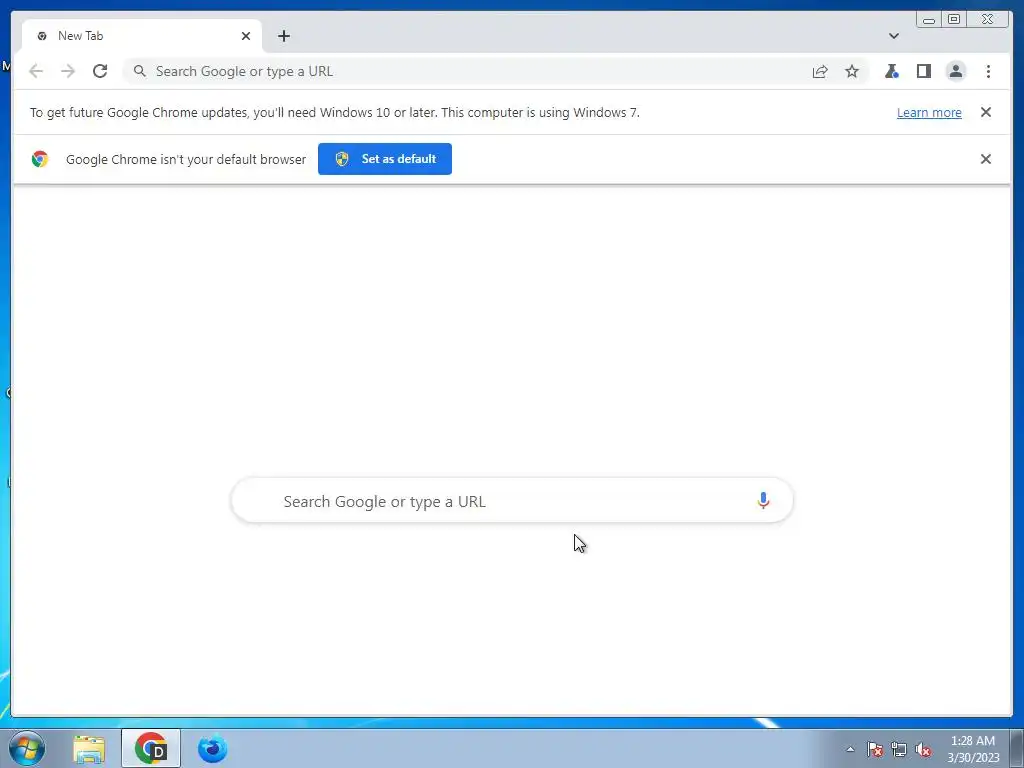Click the forward navigation arrow
The image size is (1024, 768).
[68, 71]
